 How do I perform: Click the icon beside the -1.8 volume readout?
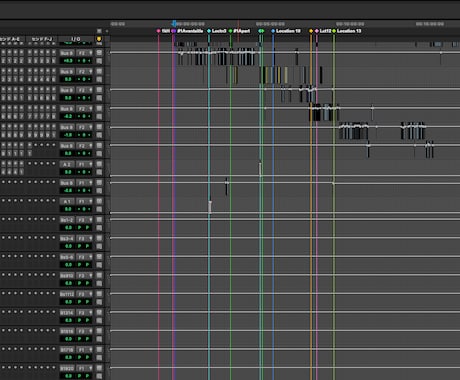pyautogui.click(x=99, y=135)
